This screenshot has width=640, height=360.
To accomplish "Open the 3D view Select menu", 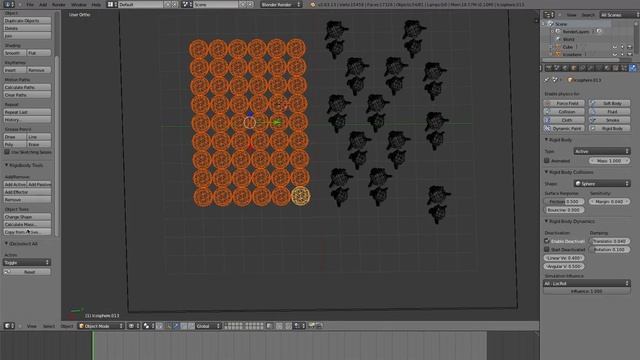I will tap(49, 326).
